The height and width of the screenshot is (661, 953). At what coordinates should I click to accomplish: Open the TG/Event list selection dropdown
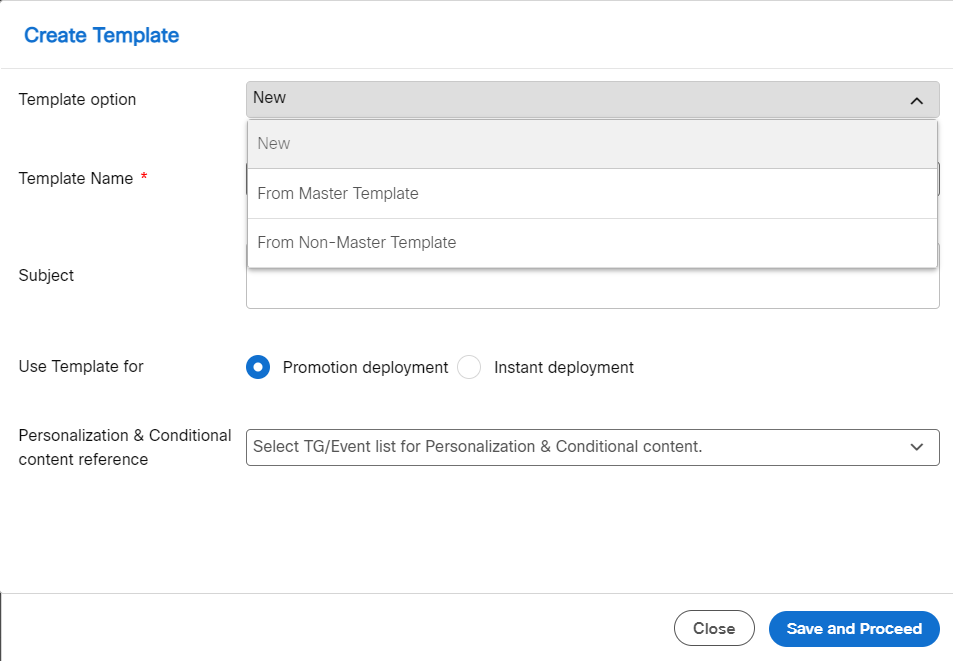(x=592, y=447)
